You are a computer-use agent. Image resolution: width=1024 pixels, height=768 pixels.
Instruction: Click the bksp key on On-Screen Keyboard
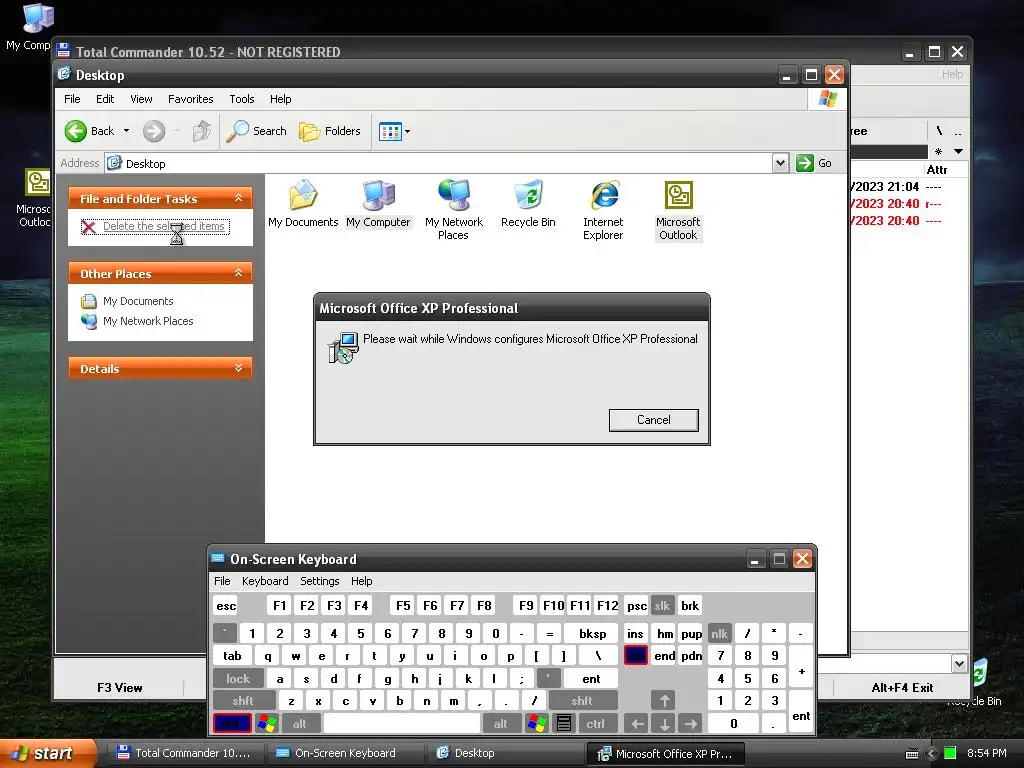point(592,633)
